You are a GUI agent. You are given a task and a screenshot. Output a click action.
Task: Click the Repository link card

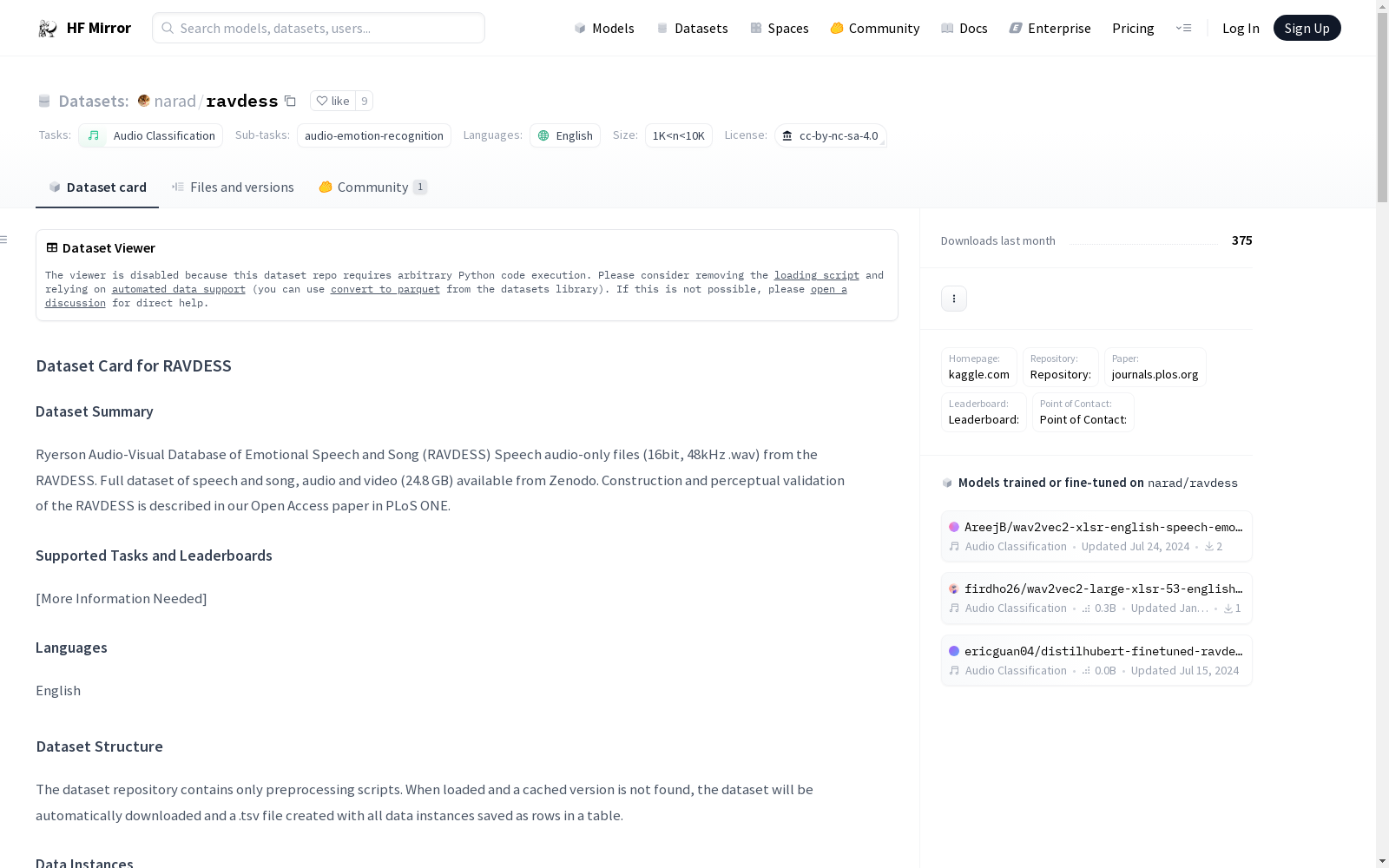(x=1061, y=367)
